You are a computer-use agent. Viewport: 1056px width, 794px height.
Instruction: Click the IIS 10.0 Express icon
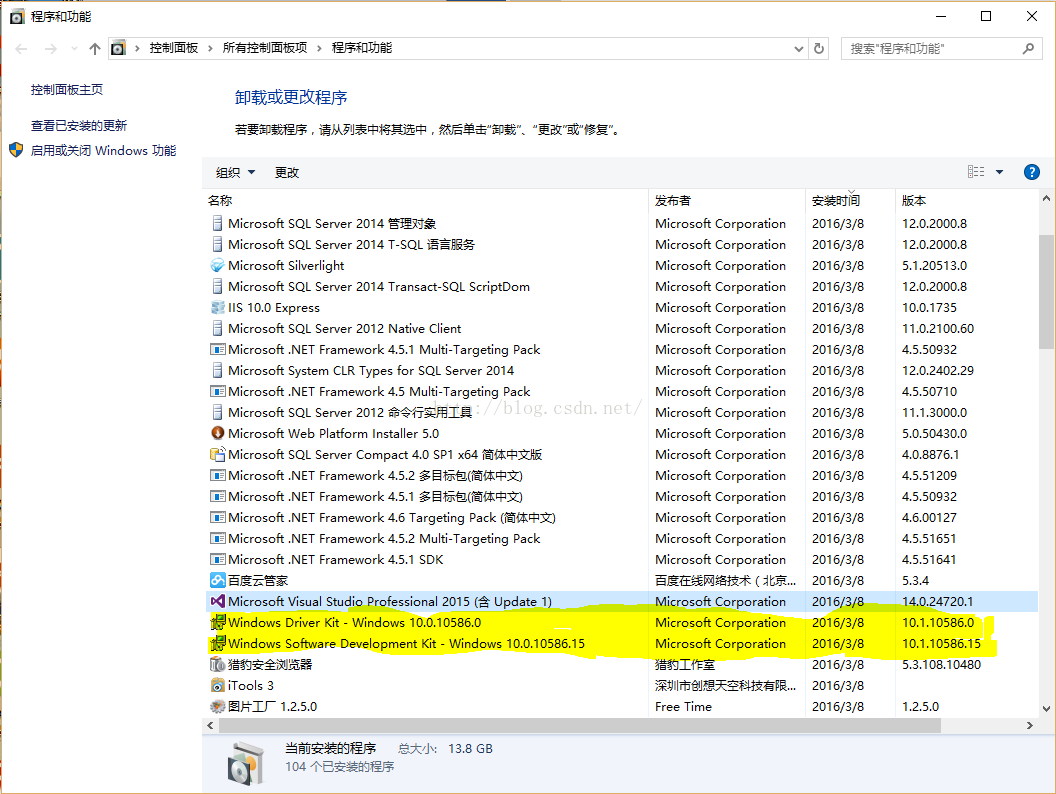click(x=218, y=308)
